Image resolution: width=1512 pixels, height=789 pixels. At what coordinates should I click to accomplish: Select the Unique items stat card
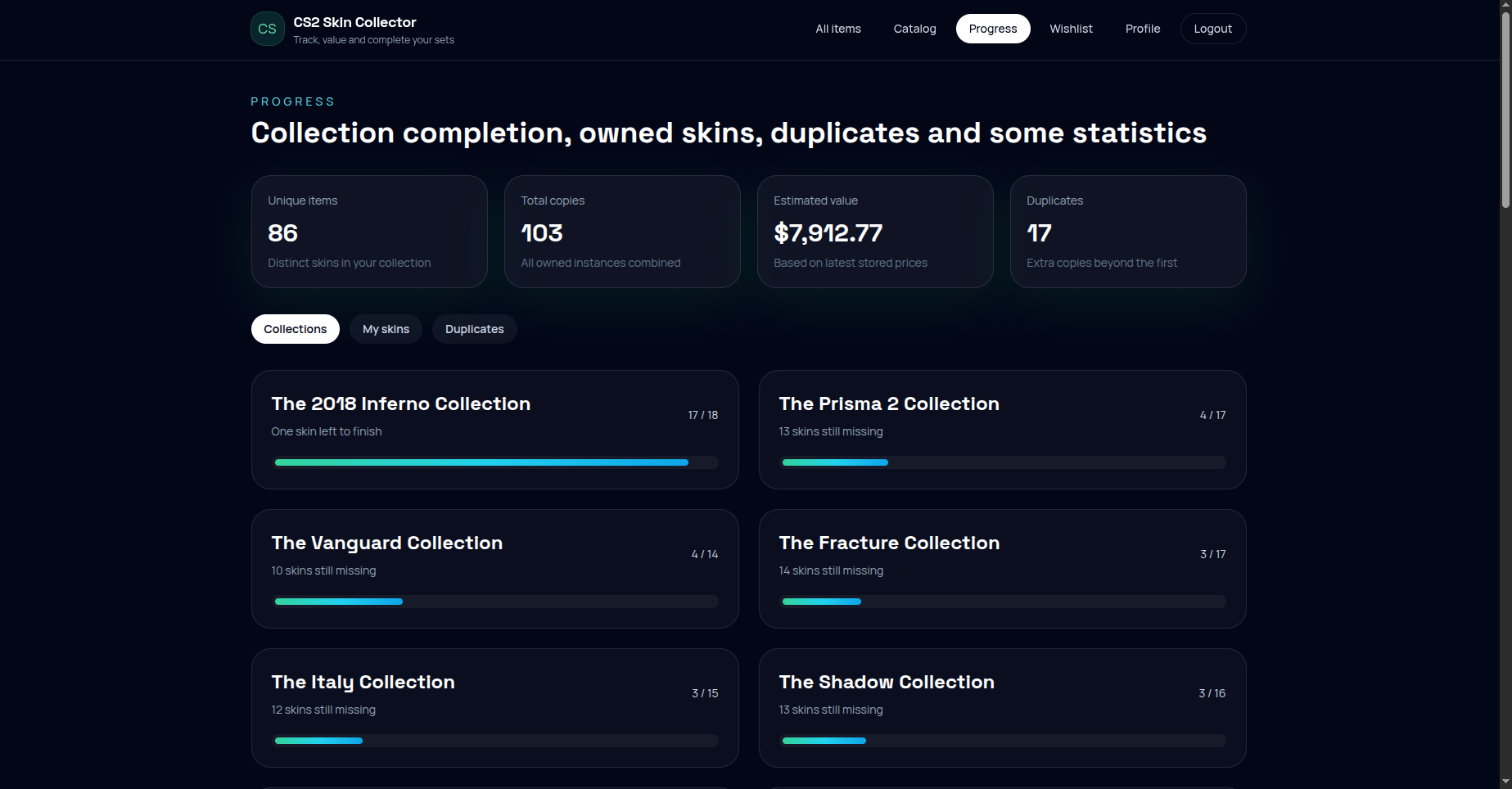click(x=369, y=232)
